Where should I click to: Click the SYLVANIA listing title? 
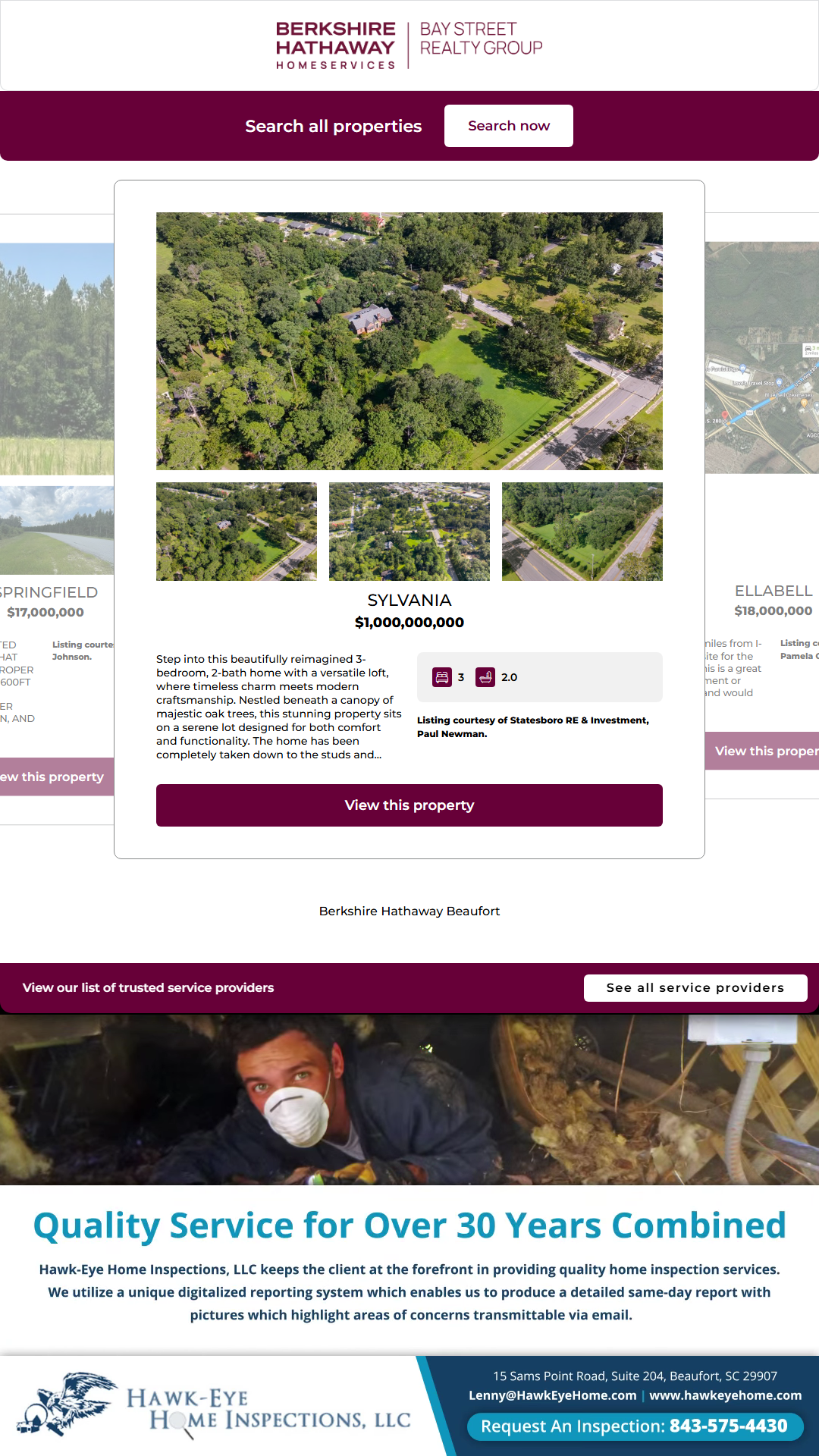pos(409,600)
